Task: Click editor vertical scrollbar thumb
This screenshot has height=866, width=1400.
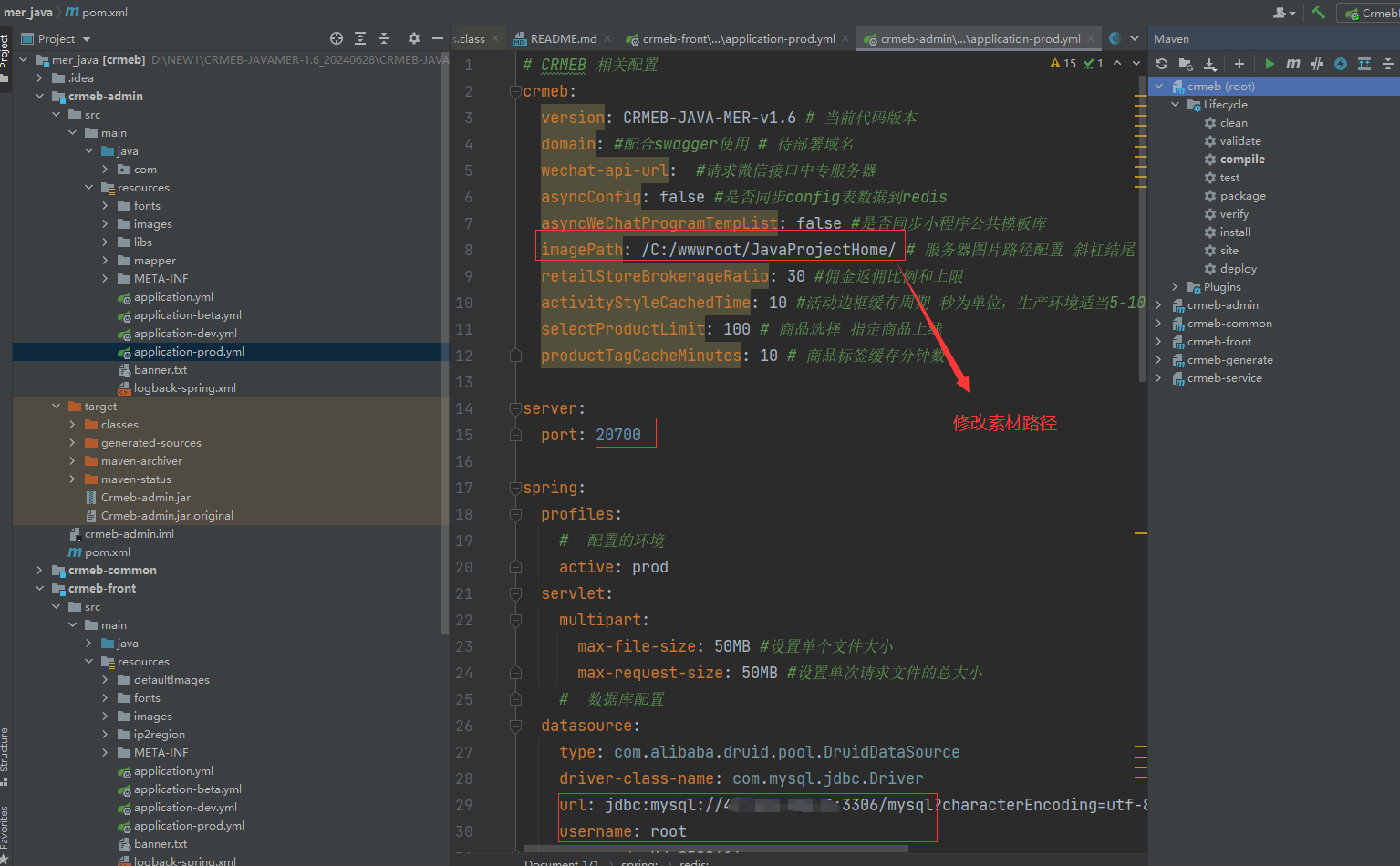Action: coord(1142,228)
